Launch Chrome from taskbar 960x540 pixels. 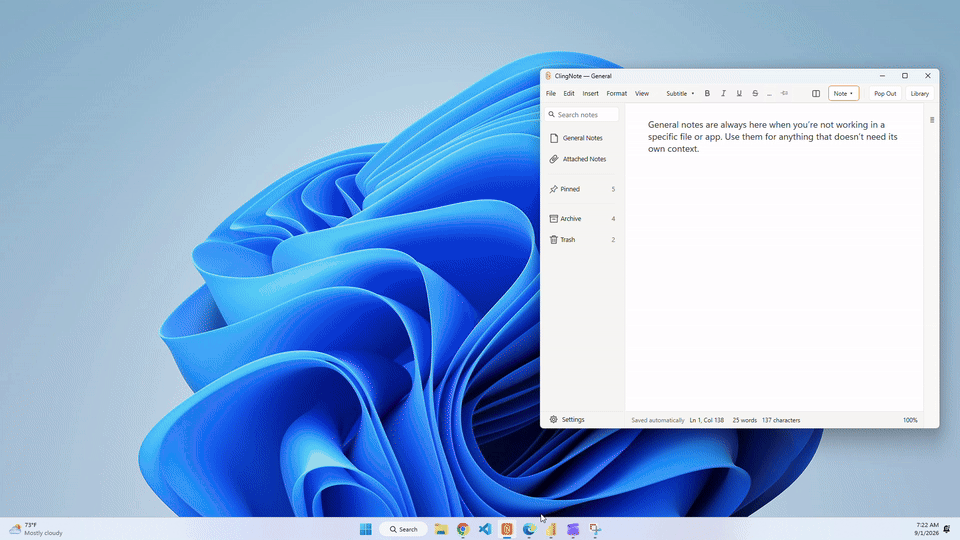coord(463,529)
